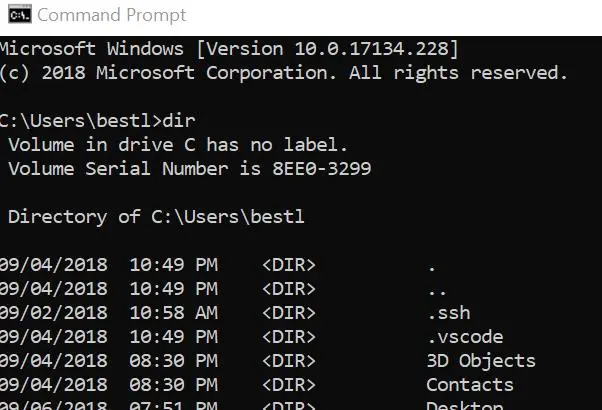Click the volume has no label line
Image resolution: width=602 pixels, height=410 pixels.
[x=178, y=145]
